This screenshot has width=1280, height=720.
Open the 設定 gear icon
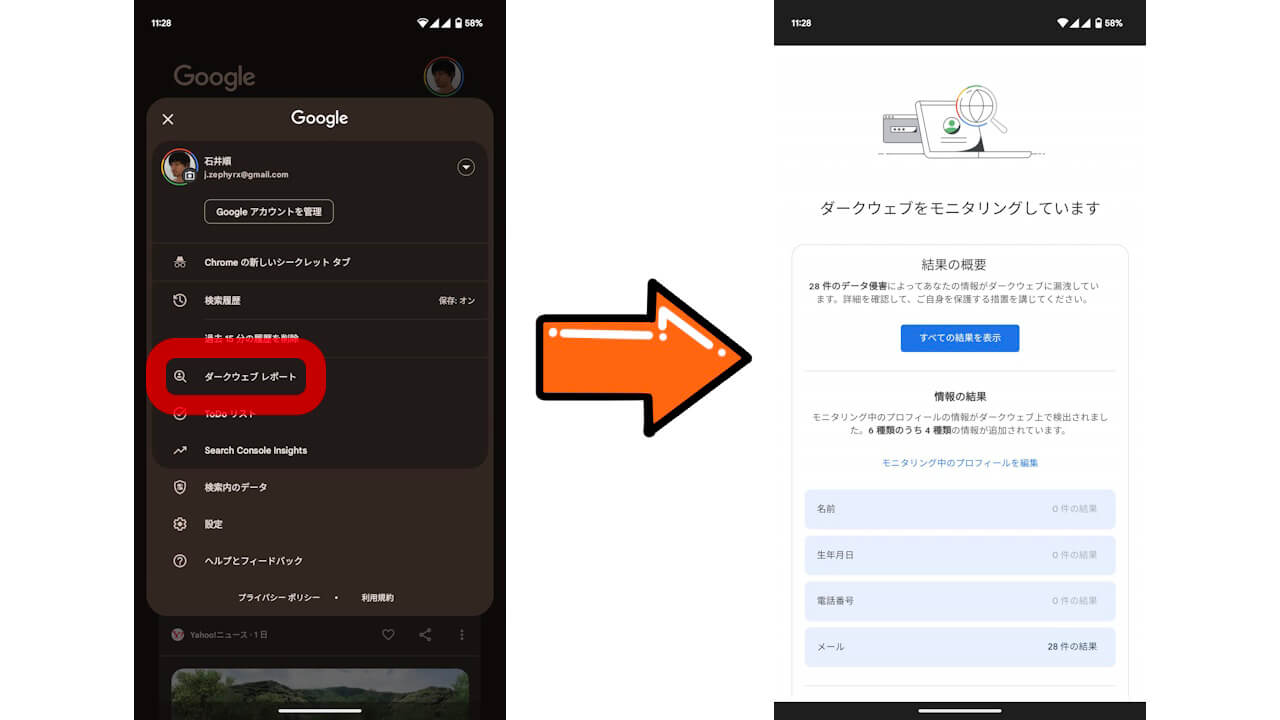coord(178,524)
